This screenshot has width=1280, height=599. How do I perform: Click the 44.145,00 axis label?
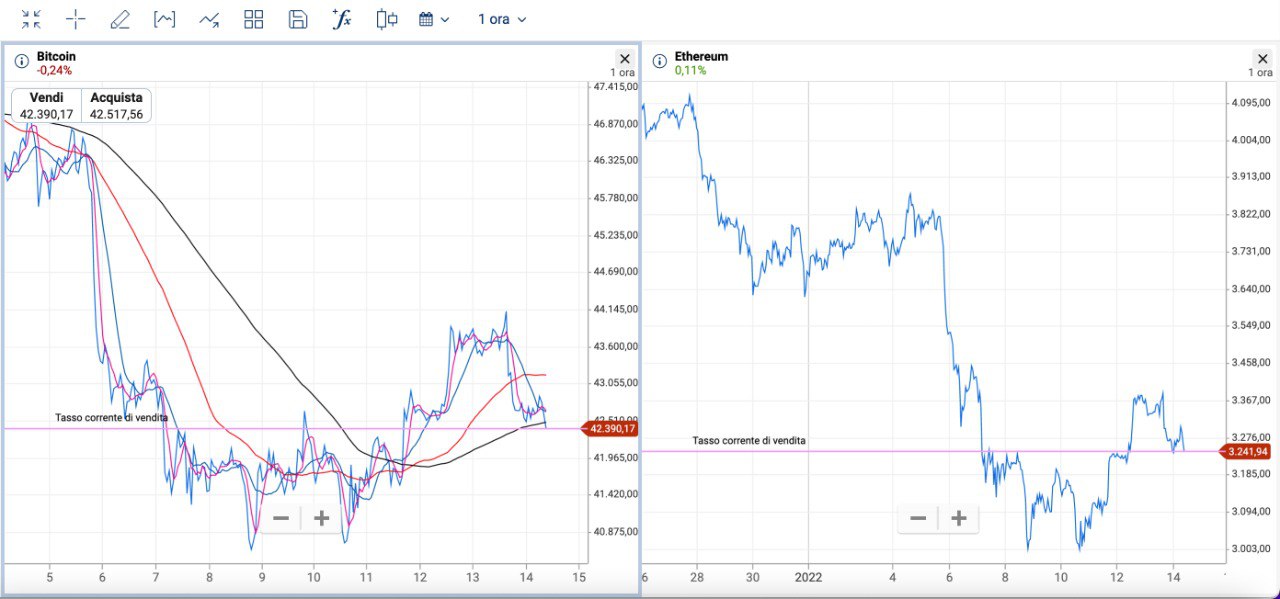point(615,309)
